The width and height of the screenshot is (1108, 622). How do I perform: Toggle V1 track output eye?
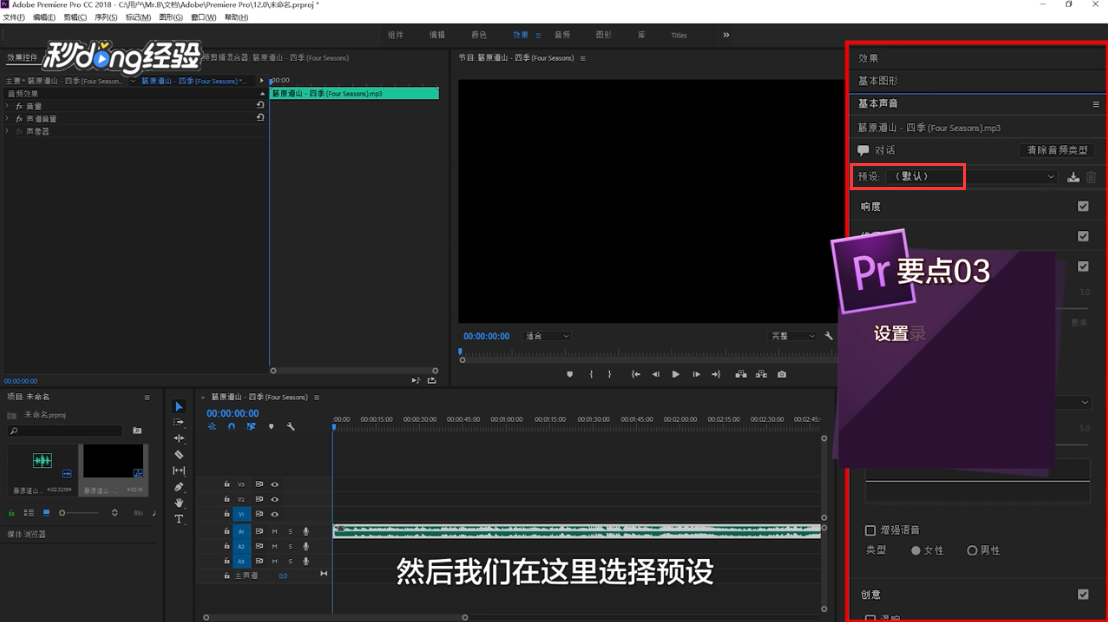(x=275, y=515)
